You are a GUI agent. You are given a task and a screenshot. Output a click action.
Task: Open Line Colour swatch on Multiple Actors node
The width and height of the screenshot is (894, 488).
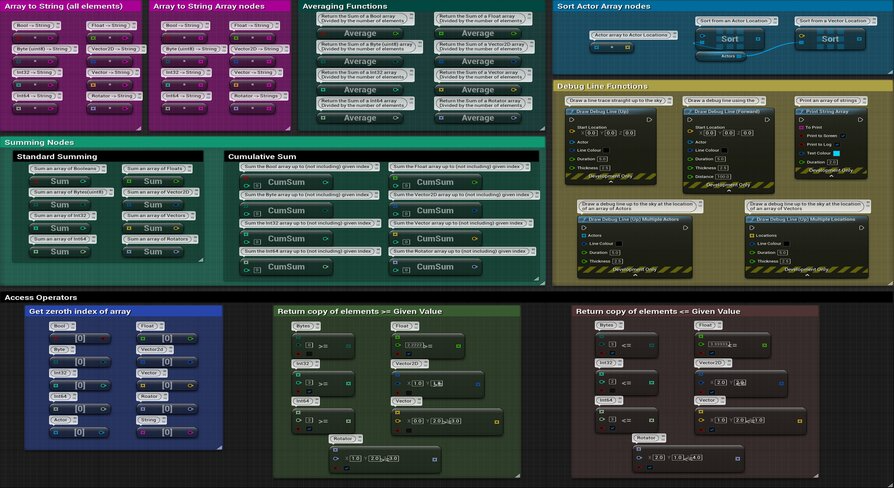pos(618,244)
